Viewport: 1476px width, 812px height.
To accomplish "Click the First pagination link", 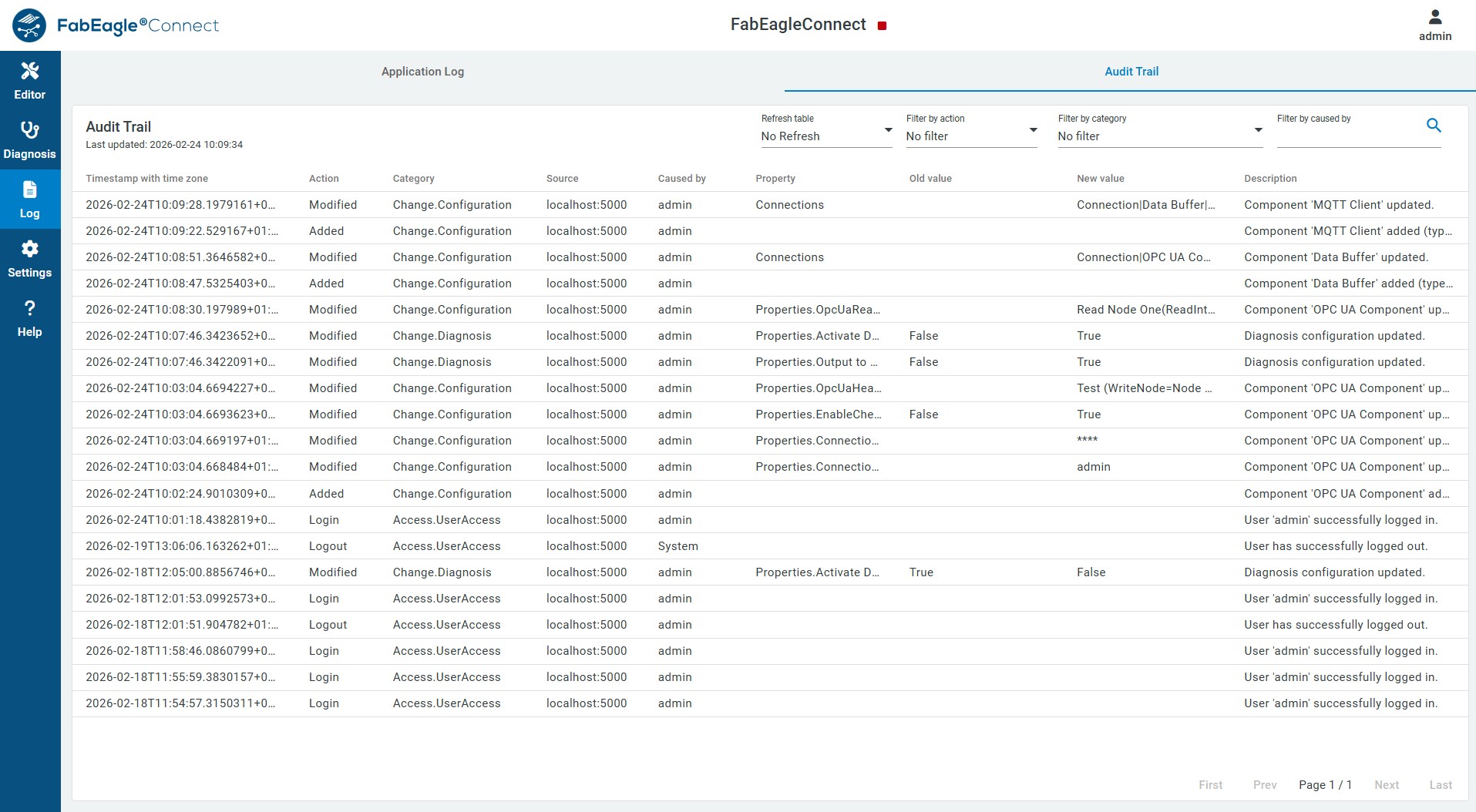I will click(1210, 785).
